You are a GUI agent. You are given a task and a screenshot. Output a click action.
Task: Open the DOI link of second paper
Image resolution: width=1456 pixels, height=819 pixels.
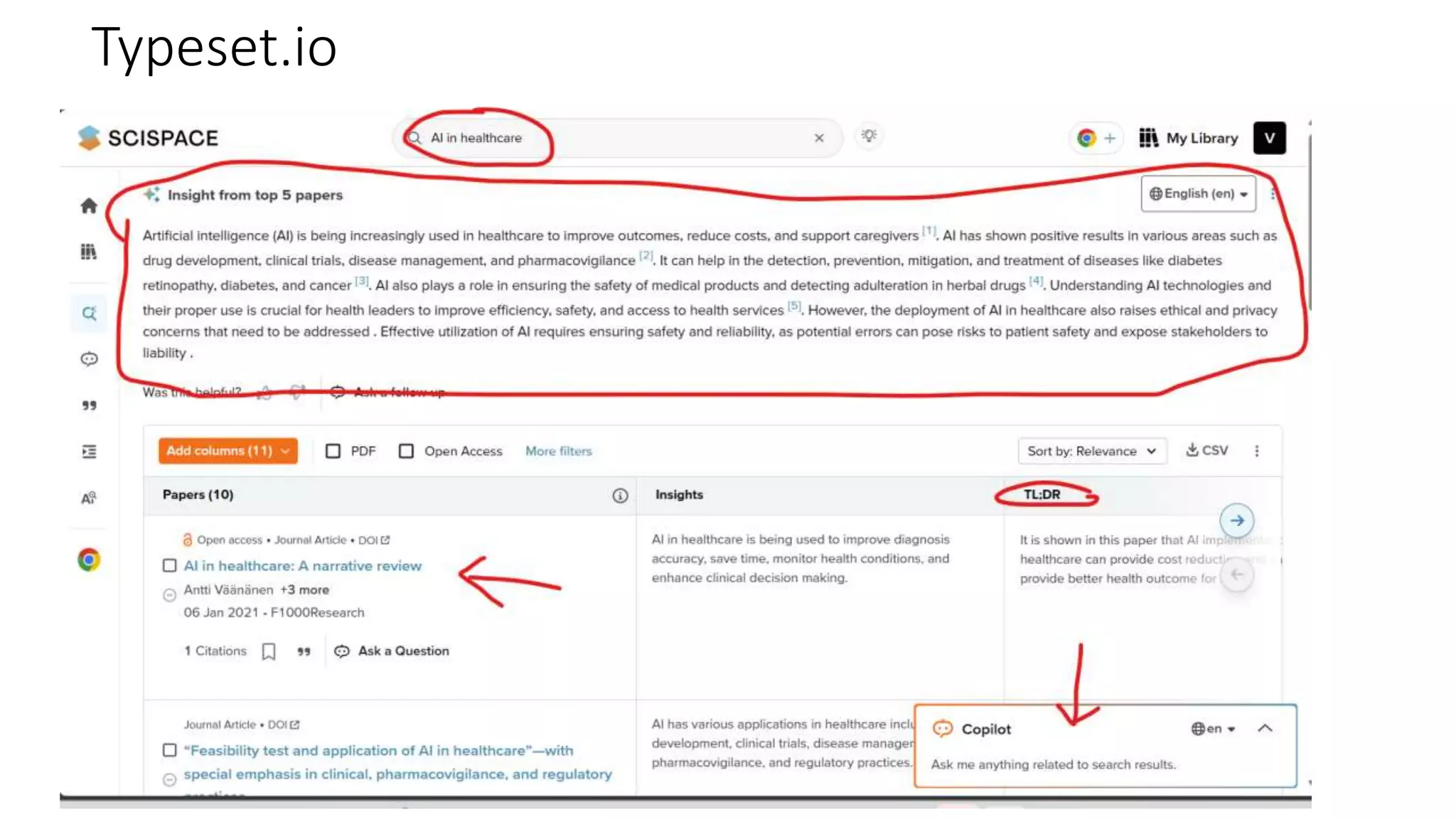click(x=284, y=725)
